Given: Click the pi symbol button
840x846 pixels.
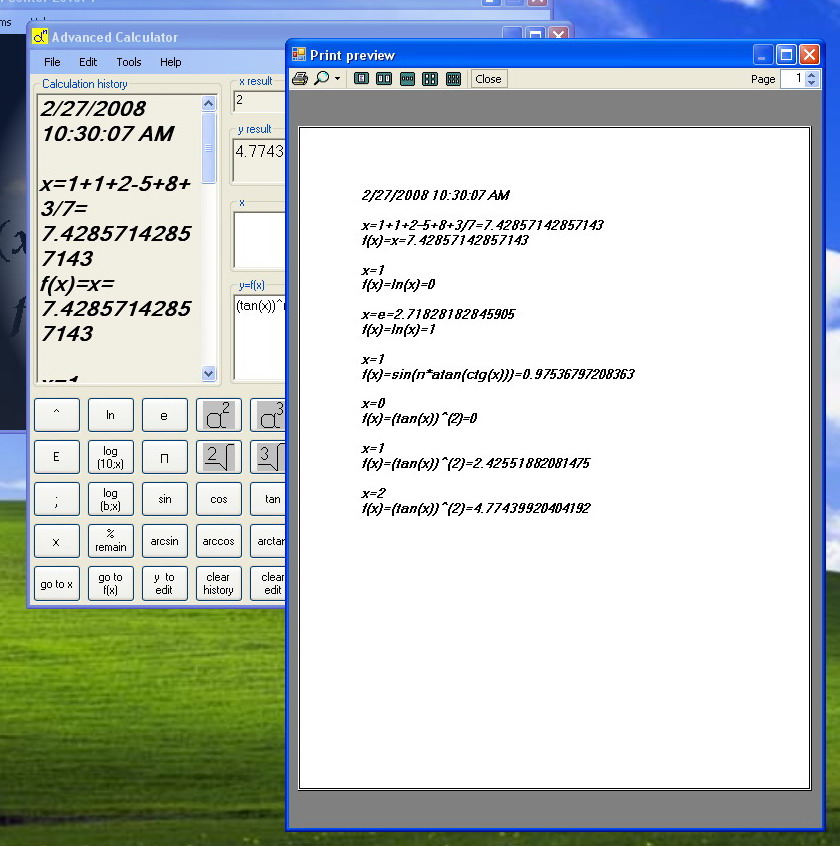Looking at the screenshot, I should pyautogui.click(x=165, y=457).
